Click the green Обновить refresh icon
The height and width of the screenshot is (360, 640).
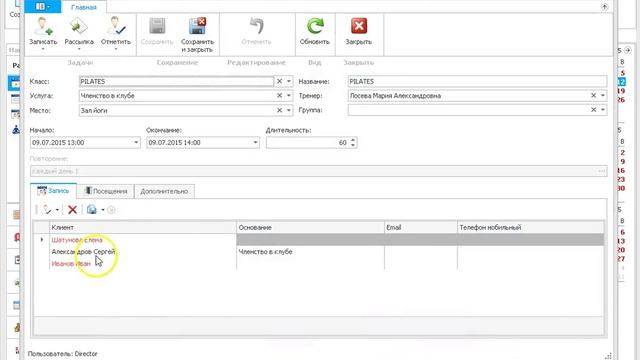tap(315, 26)
